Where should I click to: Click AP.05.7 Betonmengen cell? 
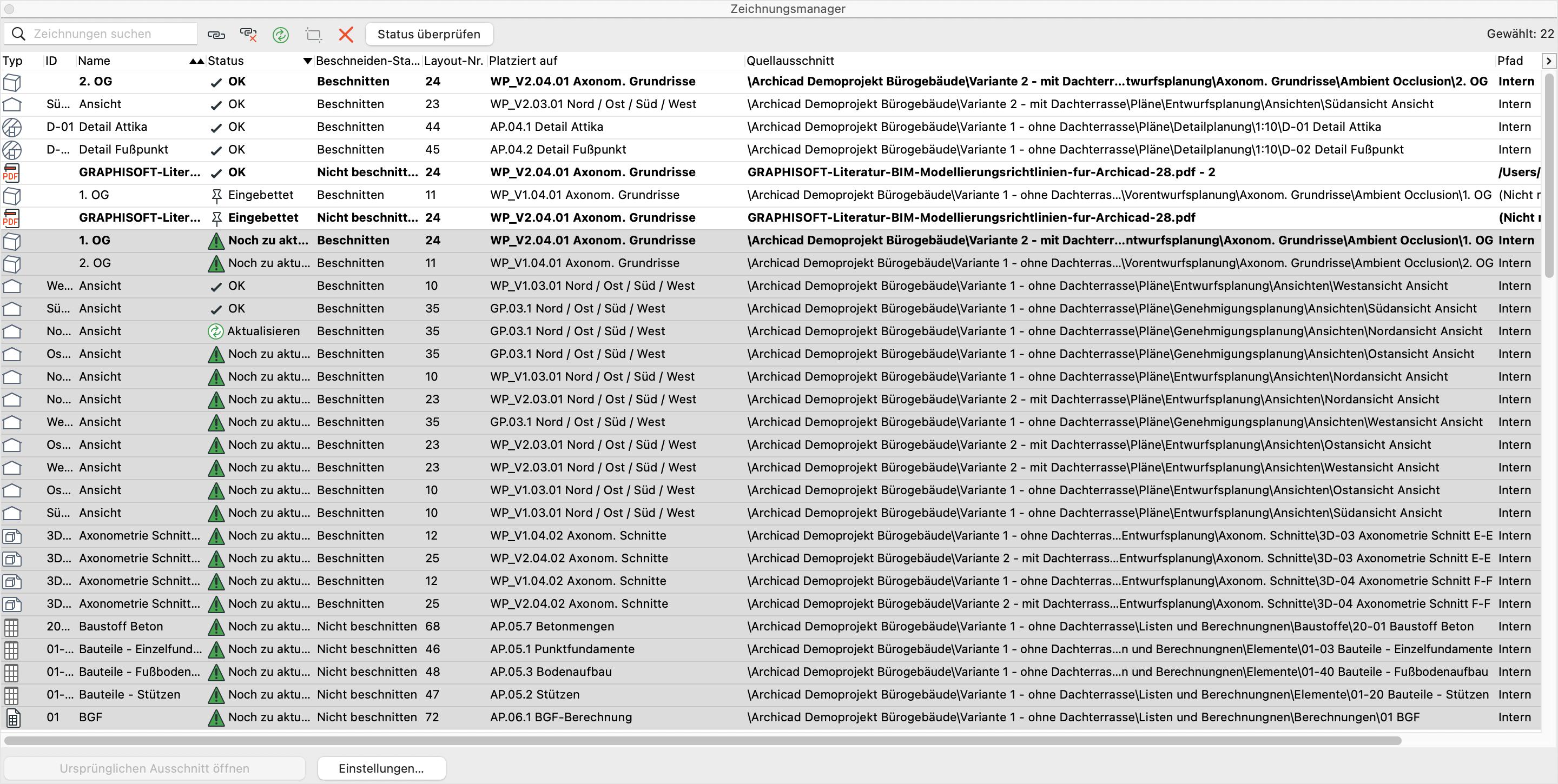coord(552,626)
